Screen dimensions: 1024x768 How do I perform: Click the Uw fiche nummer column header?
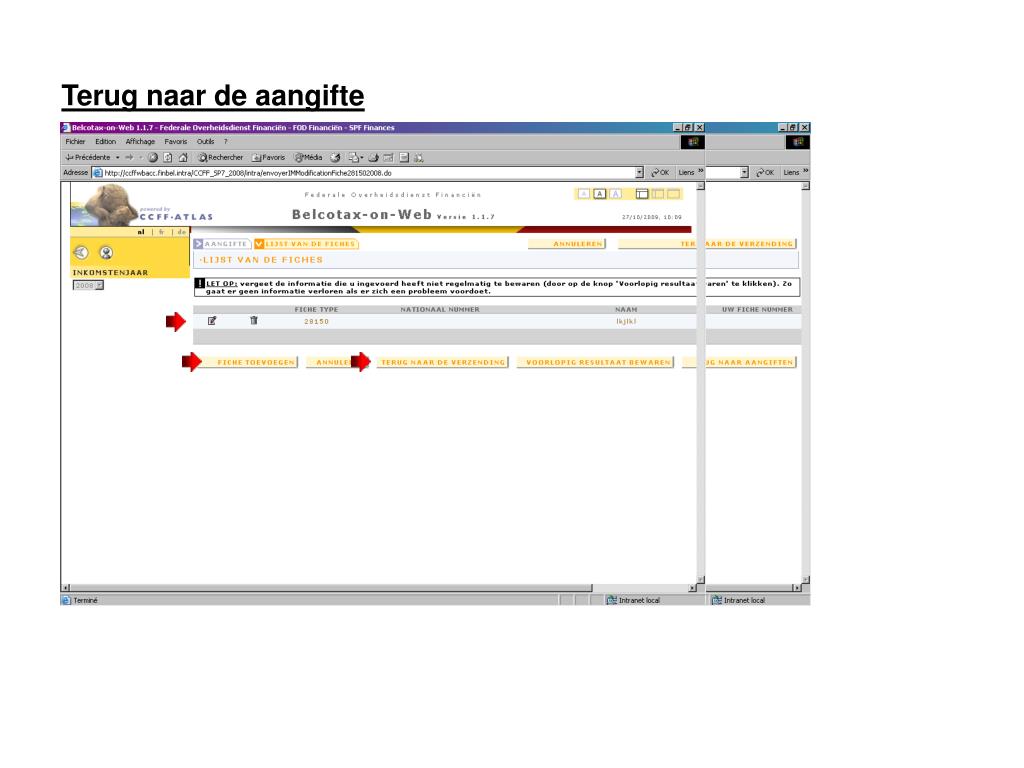click(x=757, y=310)
